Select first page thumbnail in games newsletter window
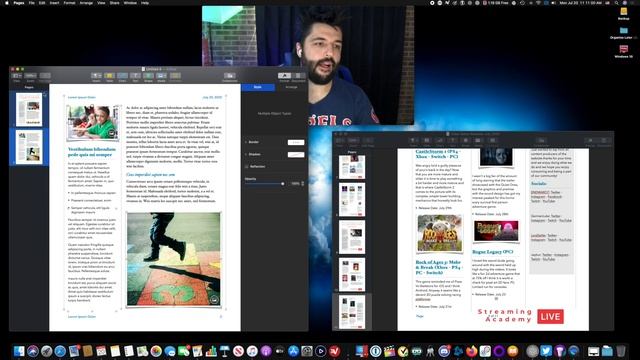The image size is (640, 360). pyautogui.click(x=352, y=167)
